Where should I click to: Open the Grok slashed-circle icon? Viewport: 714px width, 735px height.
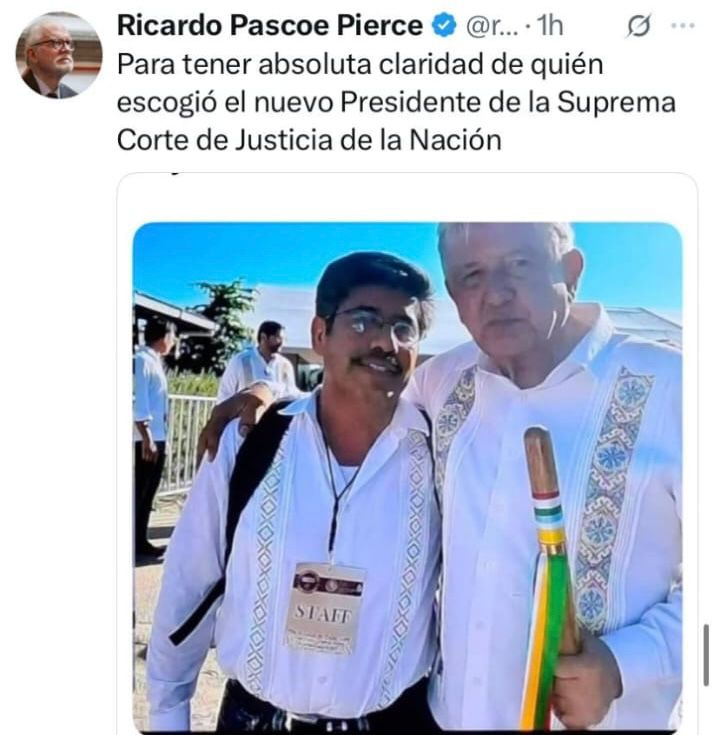pos(638,26)
